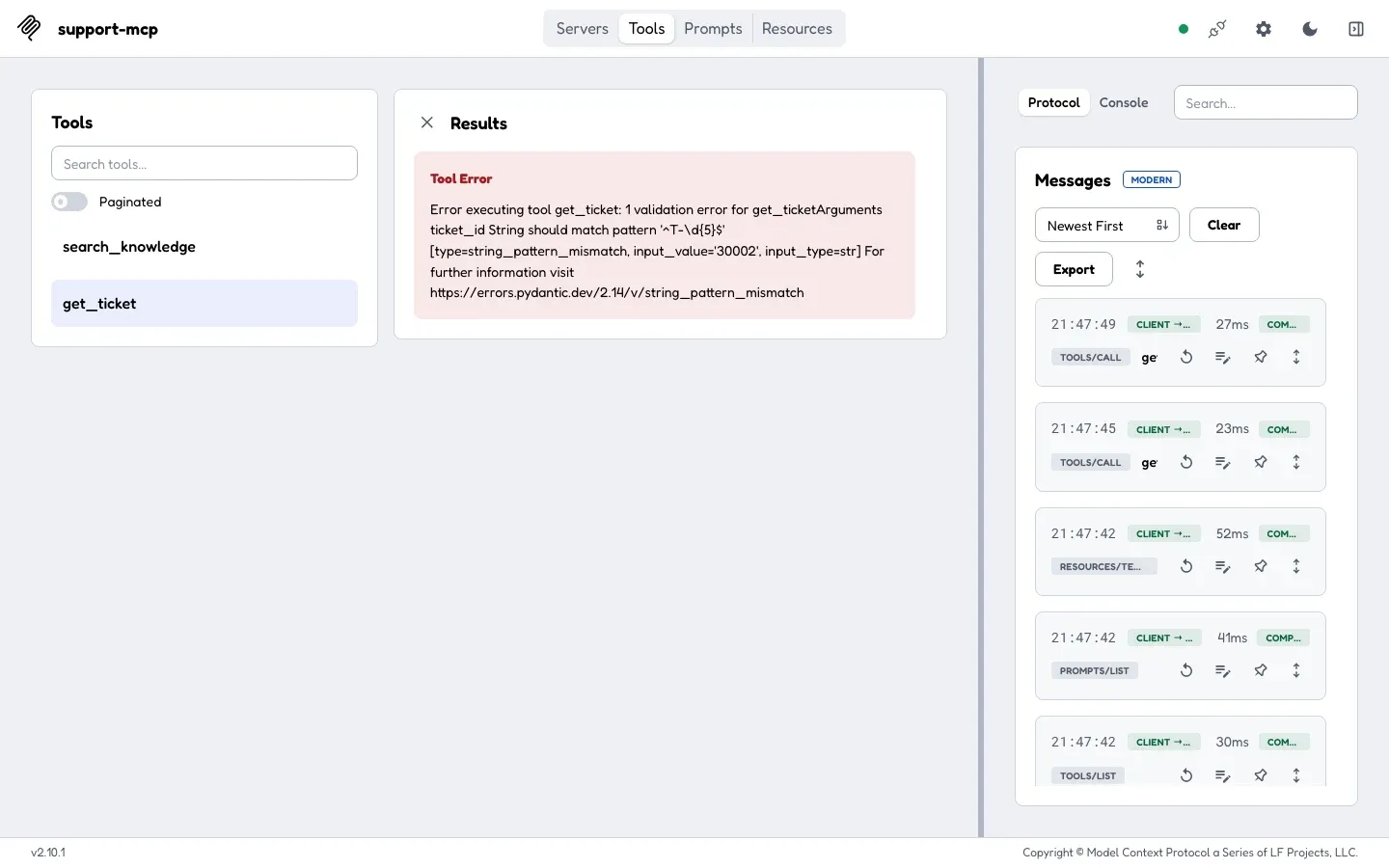1389x868 pixels.
Task: Expand the 21:47:49 tools/call message
Action: coord(1296,357)
